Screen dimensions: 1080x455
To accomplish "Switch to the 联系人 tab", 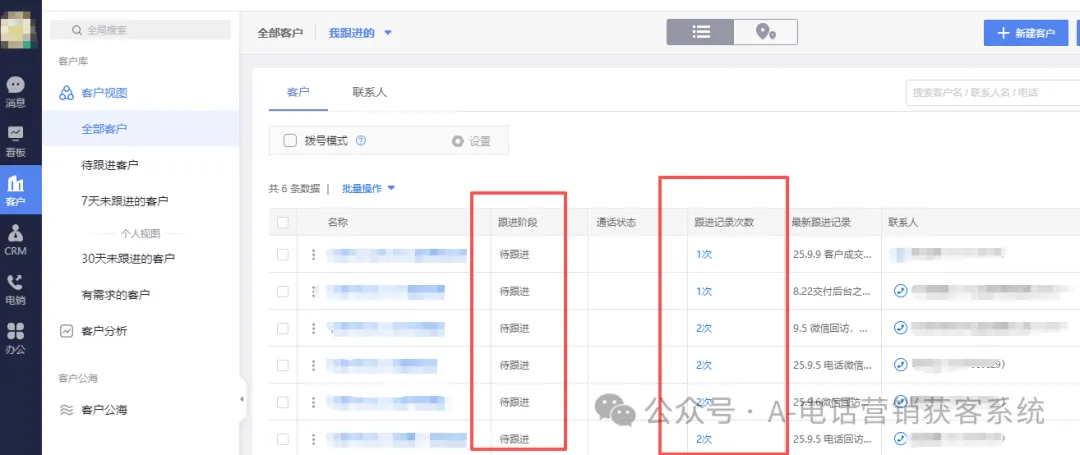I will coord(370,92).
